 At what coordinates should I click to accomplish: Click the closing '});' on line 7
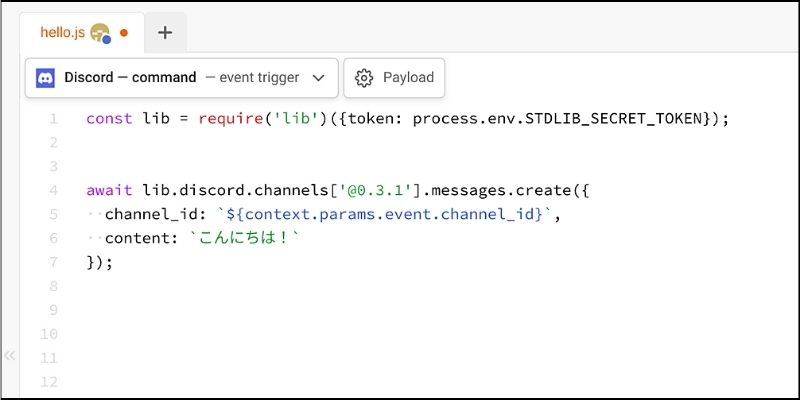99,262
